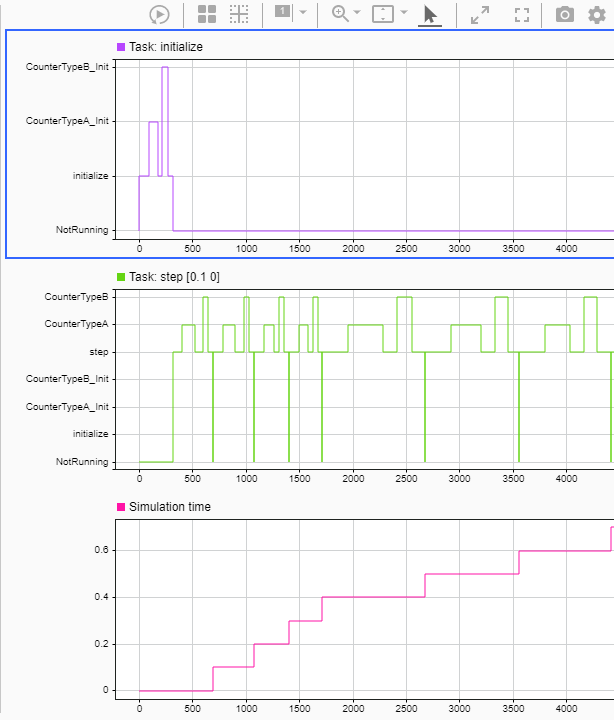
Task: Click NotRunning label in the top plot
Action: [x=82, y=230]
